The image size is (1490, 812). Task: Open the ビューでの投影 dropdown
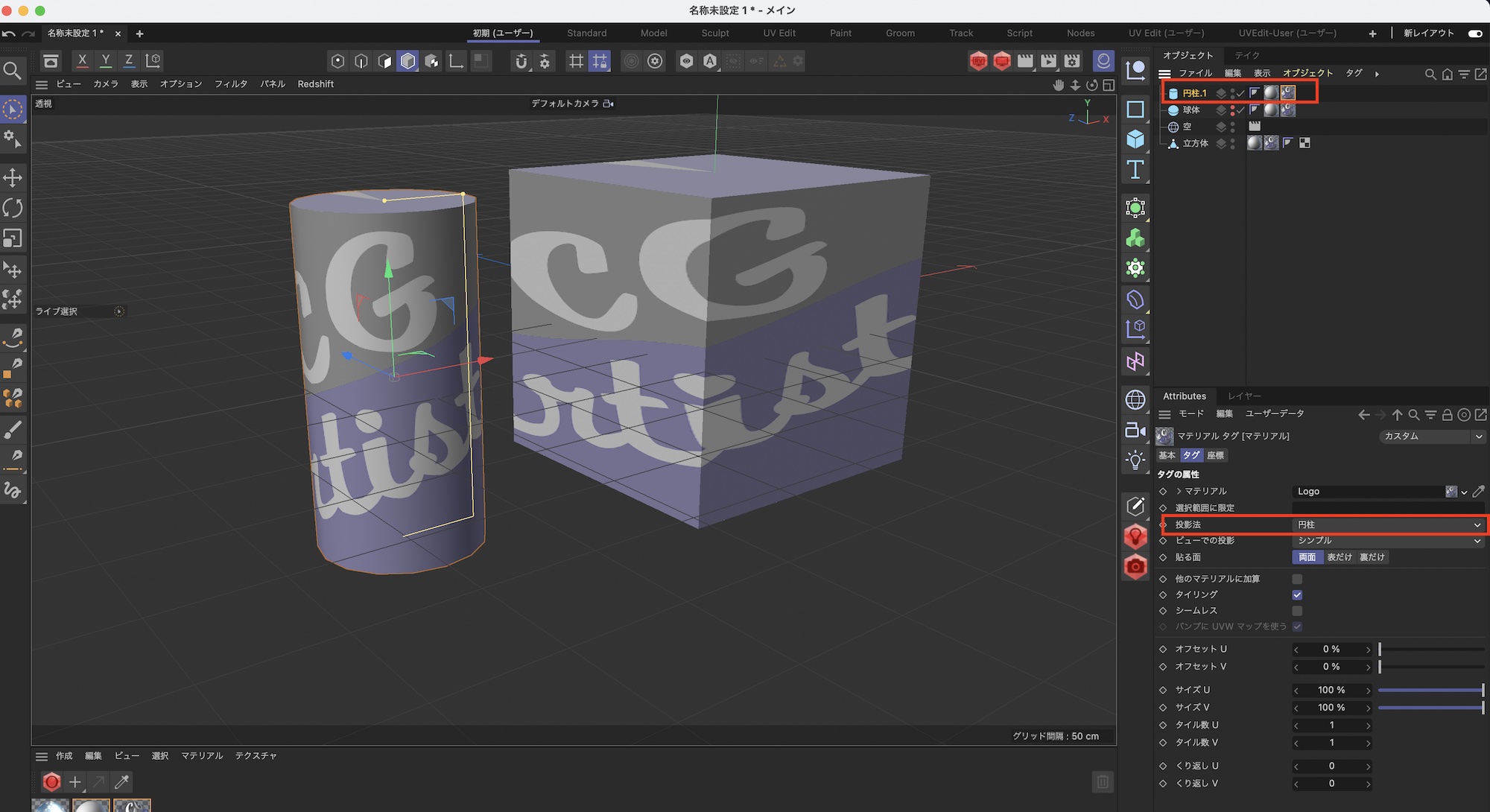[1389, 541]
